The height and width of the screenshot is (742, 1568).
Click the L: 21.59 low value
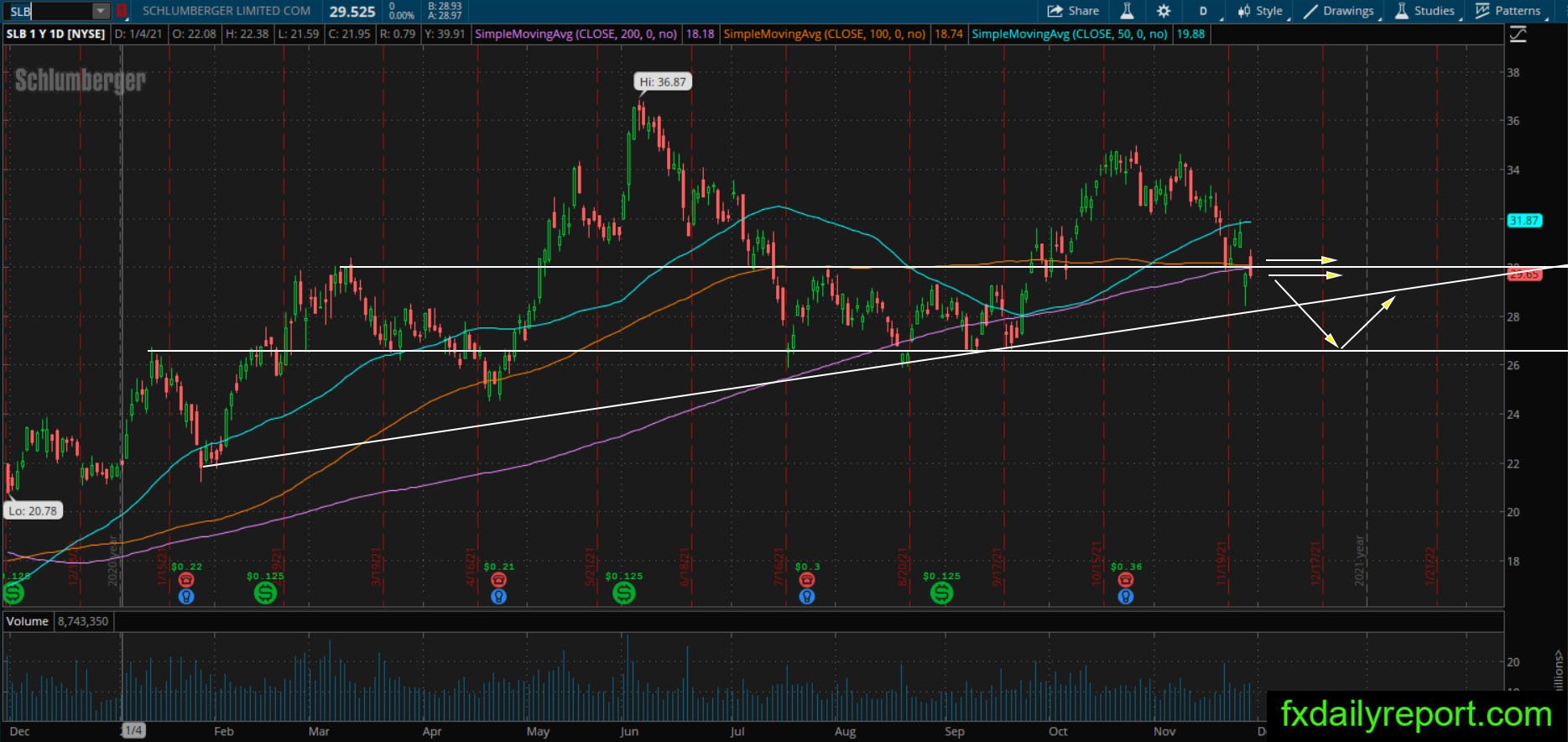pos(299,34)
